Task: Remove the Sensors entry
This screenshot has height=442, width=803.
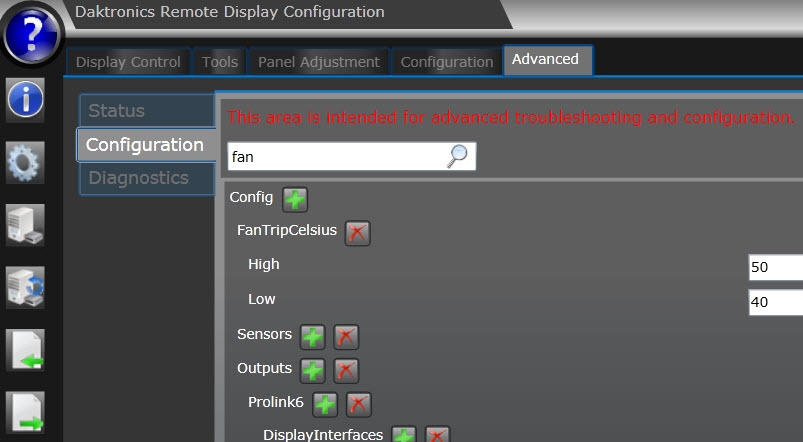Action: coord(346,336)
